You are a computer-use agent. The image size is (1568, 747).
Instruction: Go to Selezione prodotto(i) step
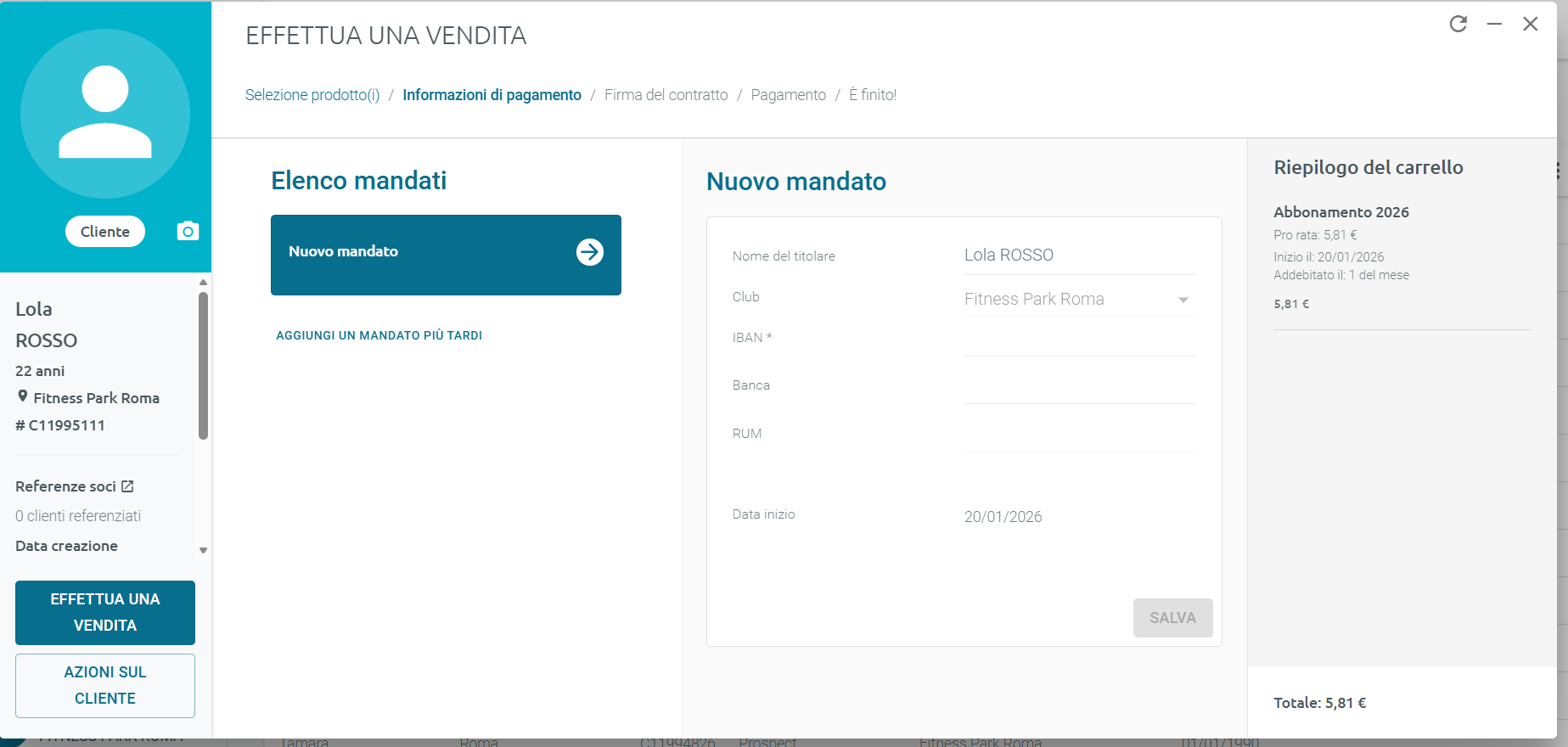point(312,95)
